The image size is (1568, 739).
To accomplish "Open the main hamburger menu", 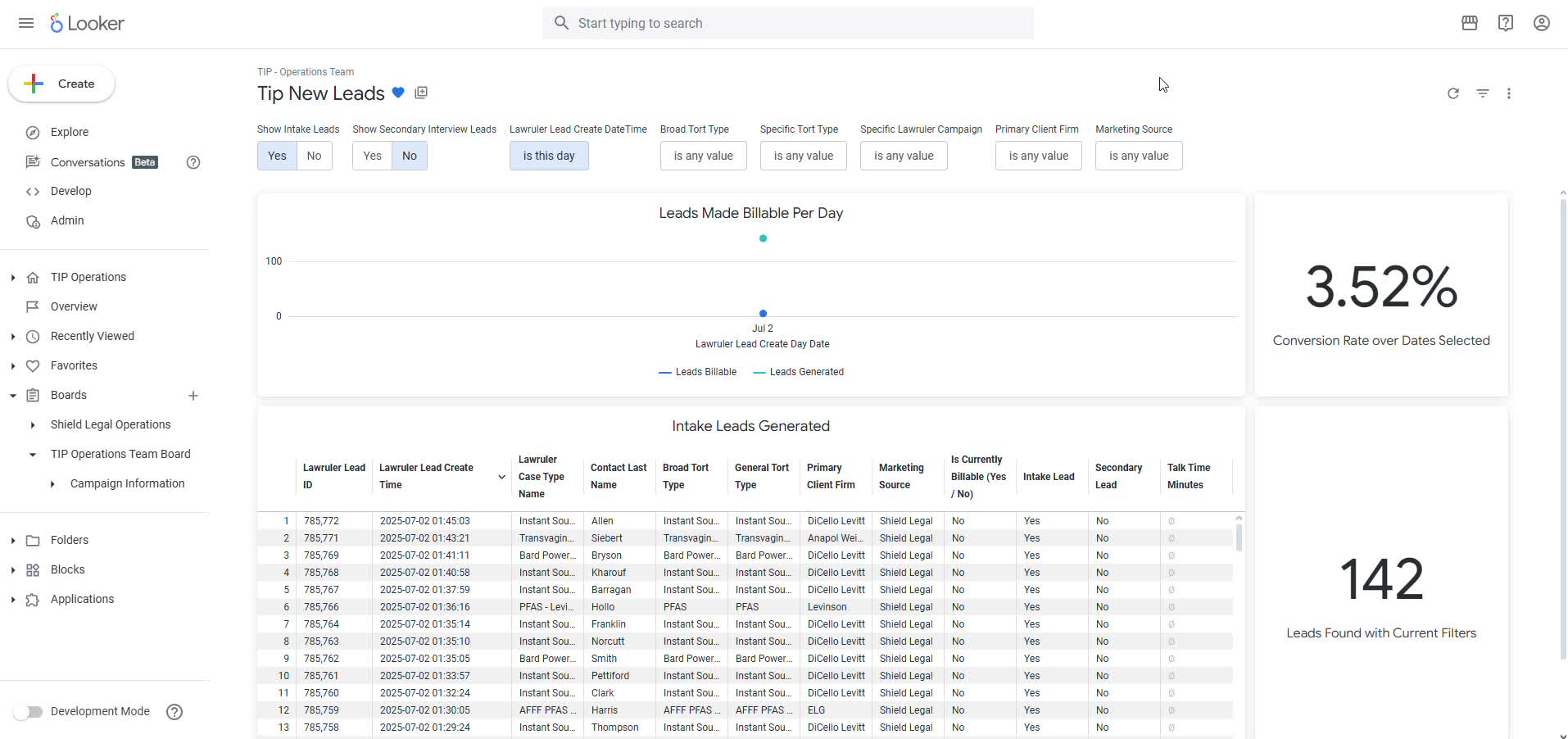I will coord(26,23).
